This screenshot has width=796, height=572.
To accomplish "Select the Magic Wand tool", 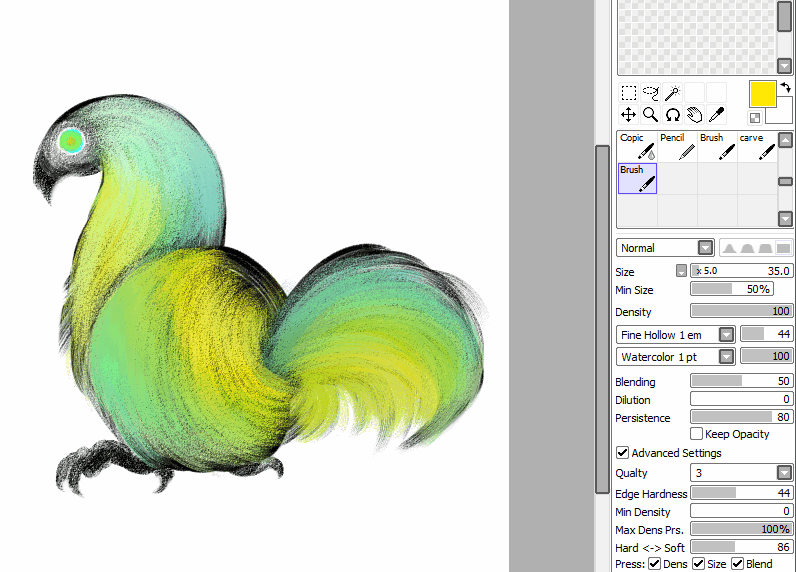I will [673, 93].
